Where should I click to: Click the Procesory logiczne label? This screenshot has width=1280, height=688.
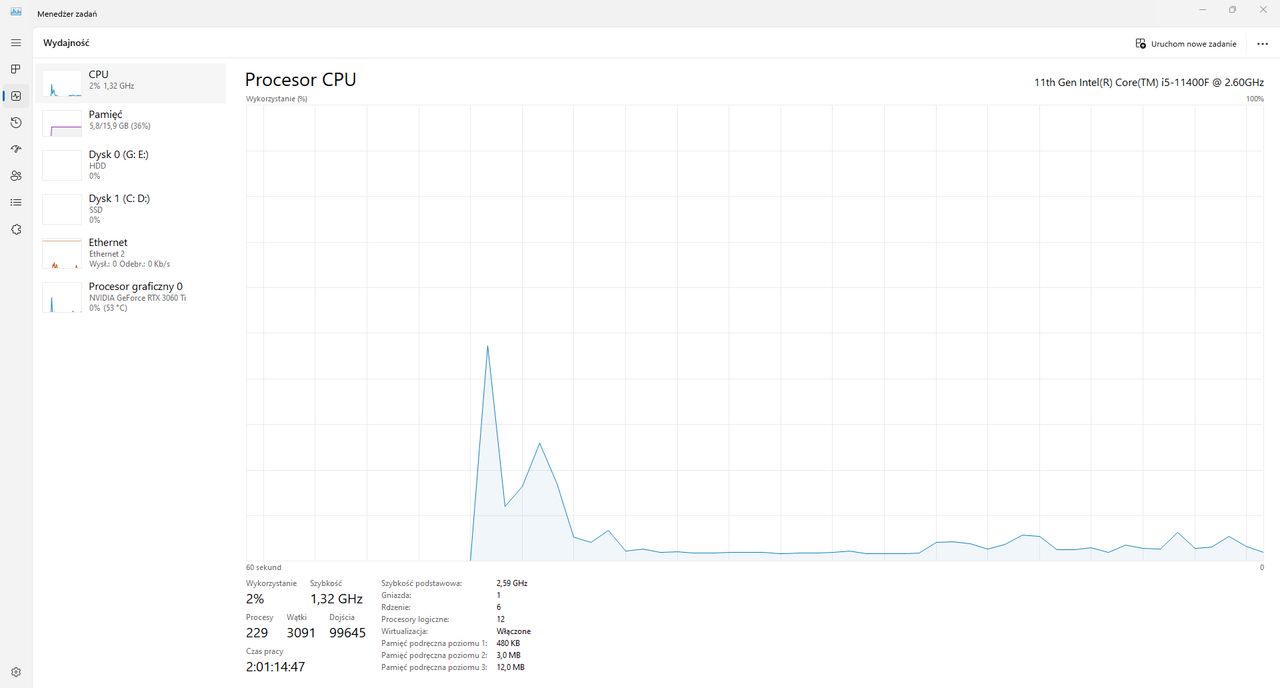(x=415, y=619)
